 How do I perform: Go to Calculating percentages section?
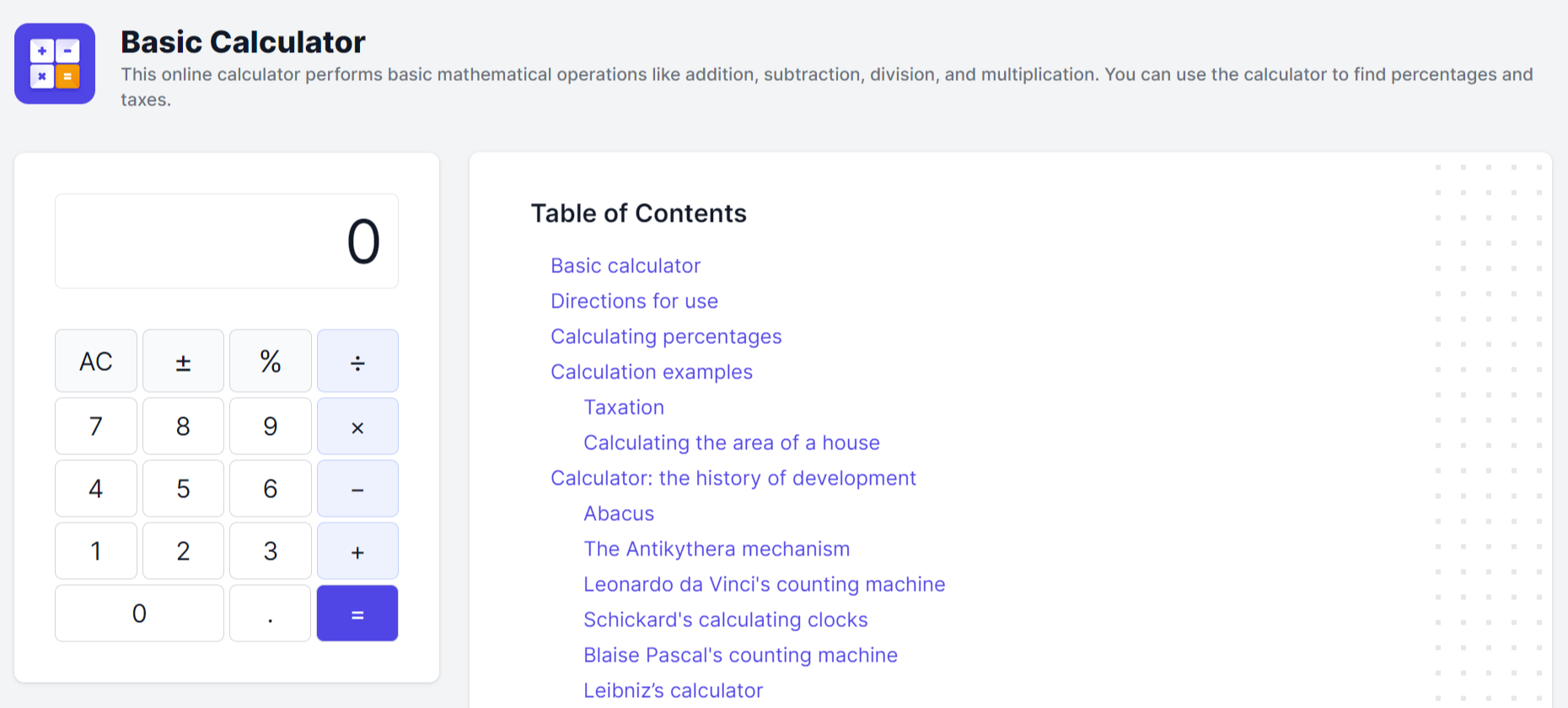coord(666,336)
